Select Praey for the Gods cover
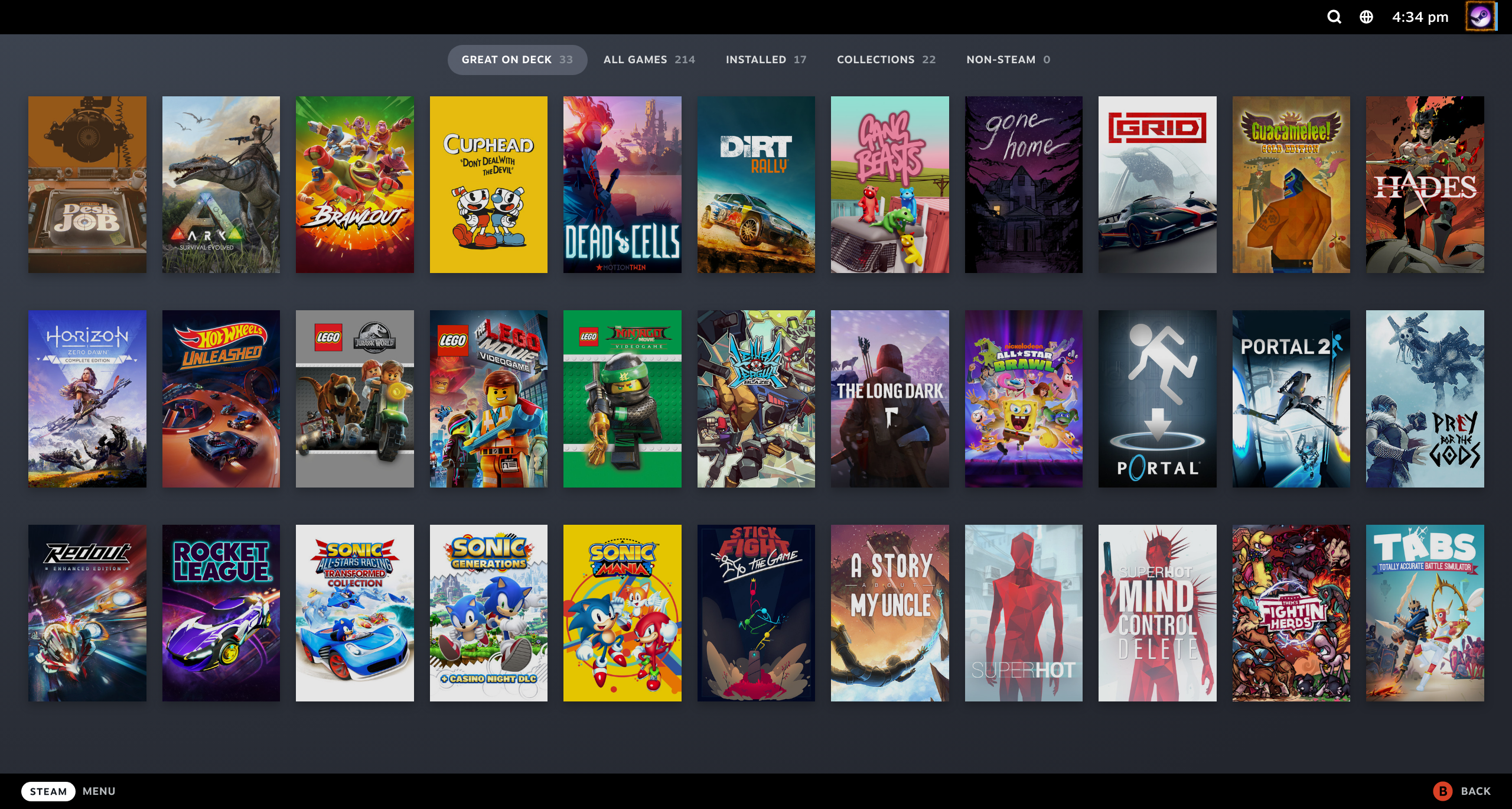 tap(1425, 399)
